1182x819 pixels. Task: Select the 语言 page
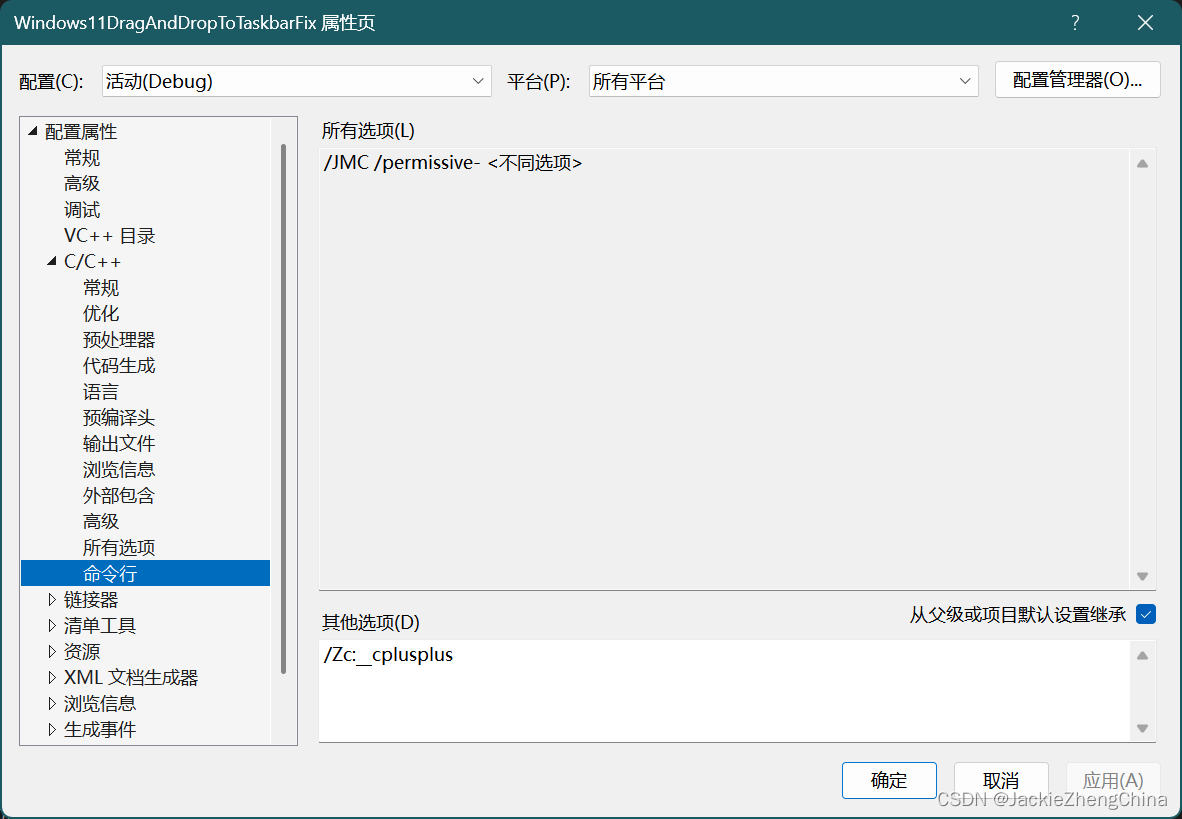click(x=101, y=391)
